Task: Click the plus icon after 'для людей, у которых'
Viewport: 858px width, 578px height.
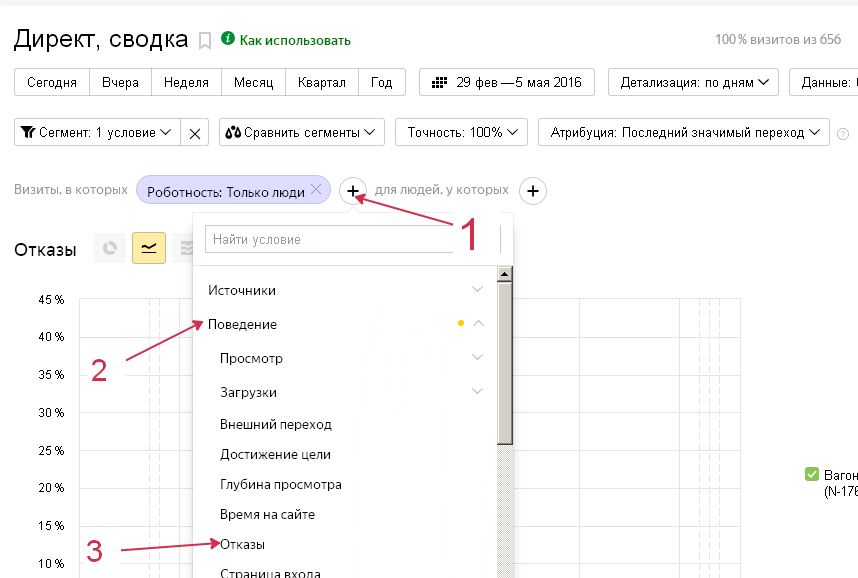Action: click(x=533, y=190)
